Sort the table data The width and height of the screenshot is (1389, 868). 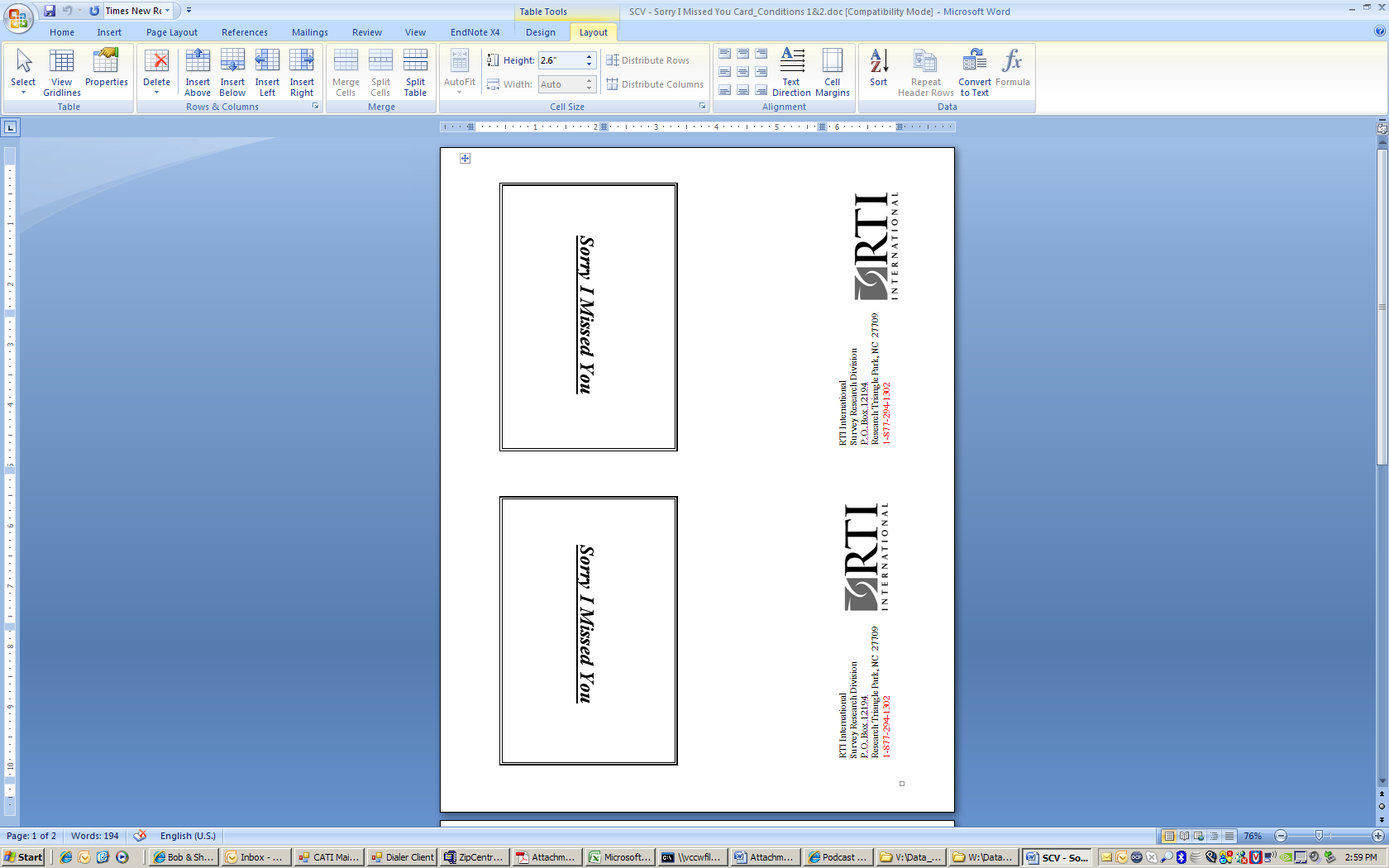pyautogui.click(x=878, y=68)
